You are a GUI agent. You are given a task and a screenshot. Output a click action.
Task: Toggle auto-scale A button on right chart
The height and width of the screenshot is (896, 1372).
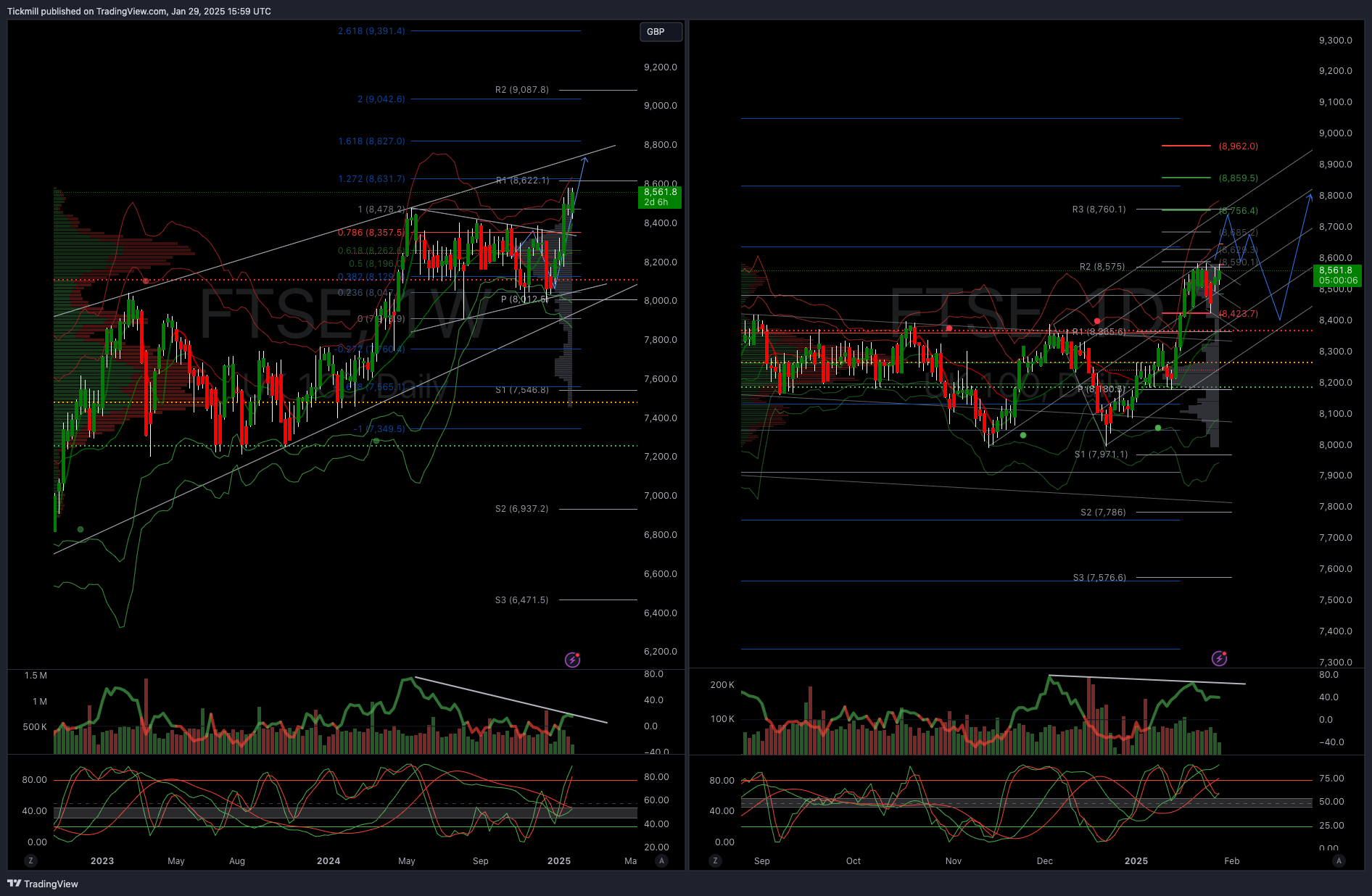1339,860
